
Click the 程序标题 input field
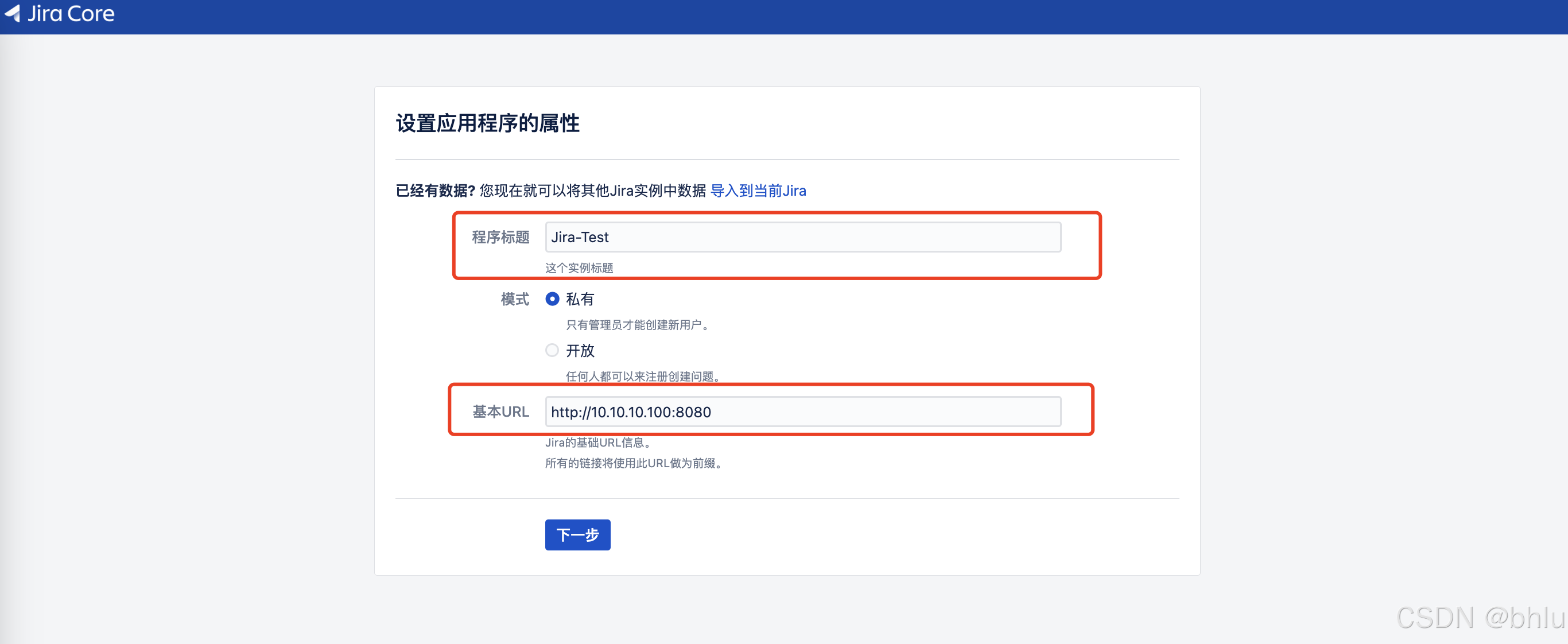[x=802, y=237]
